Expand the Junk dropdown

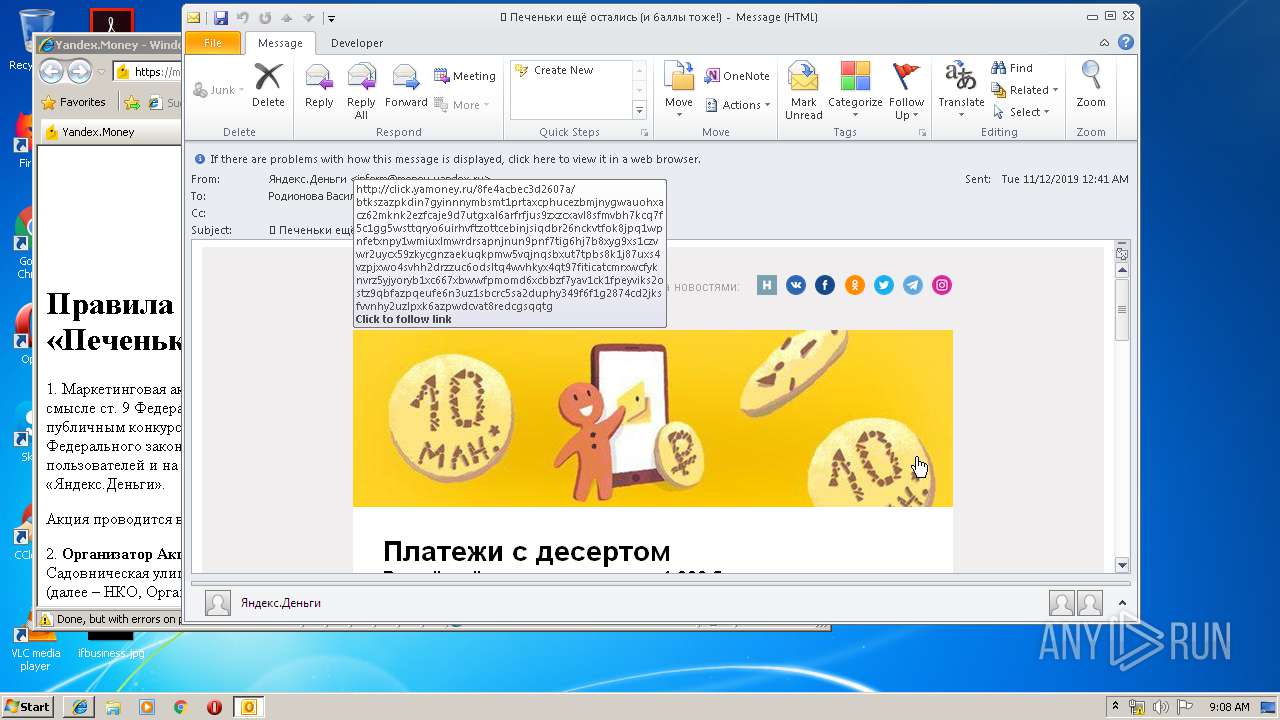click(217, 90)
